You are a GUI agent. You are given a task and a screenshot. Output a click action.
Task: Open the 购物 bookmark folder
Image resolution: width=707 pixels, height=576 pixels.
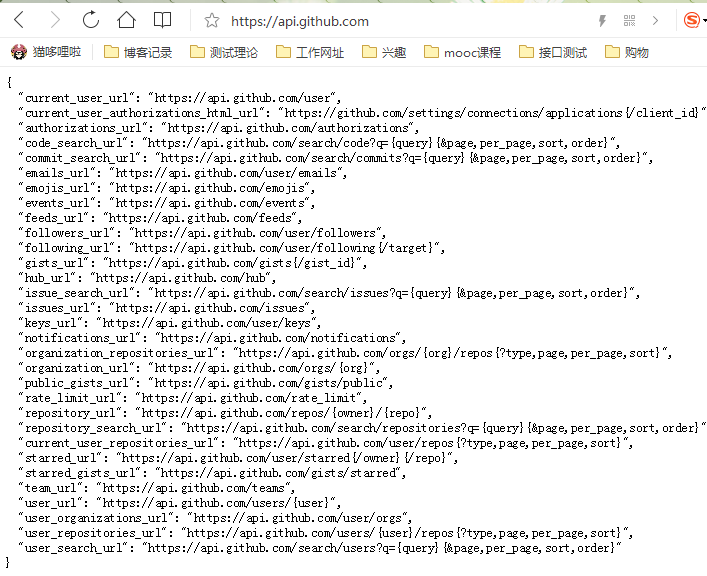[626, 52]
